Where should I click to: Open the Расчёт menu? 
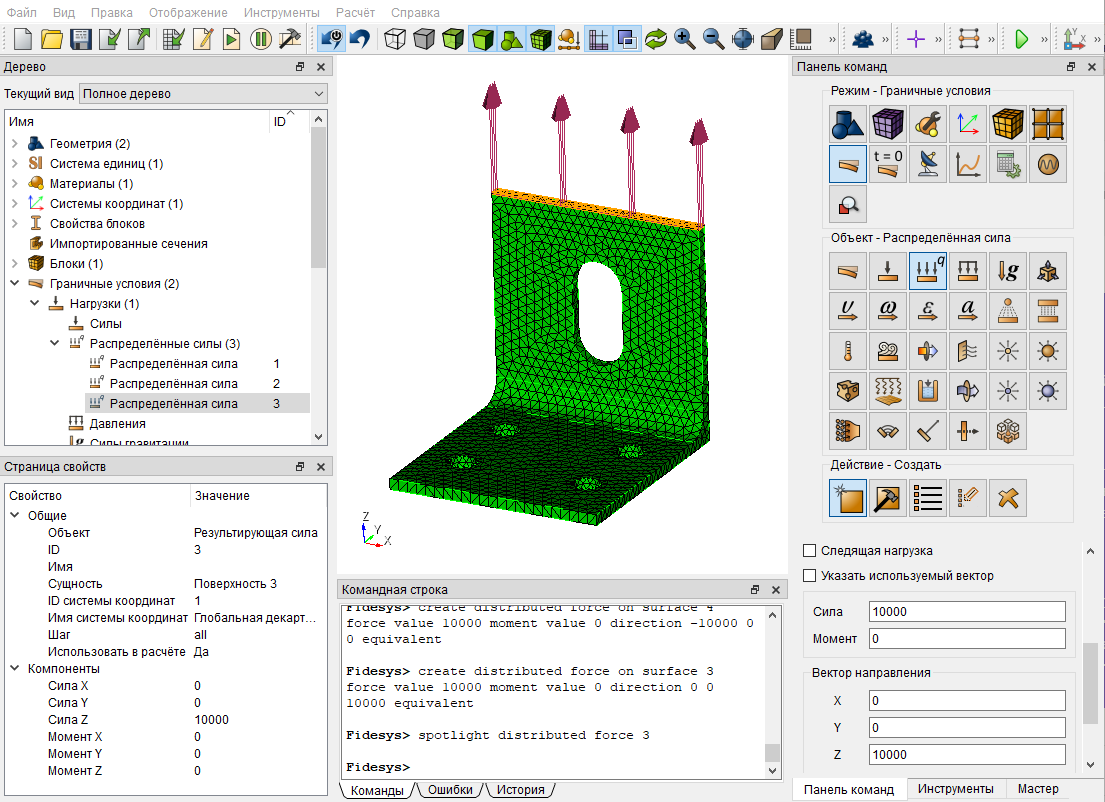coord(355,13)
